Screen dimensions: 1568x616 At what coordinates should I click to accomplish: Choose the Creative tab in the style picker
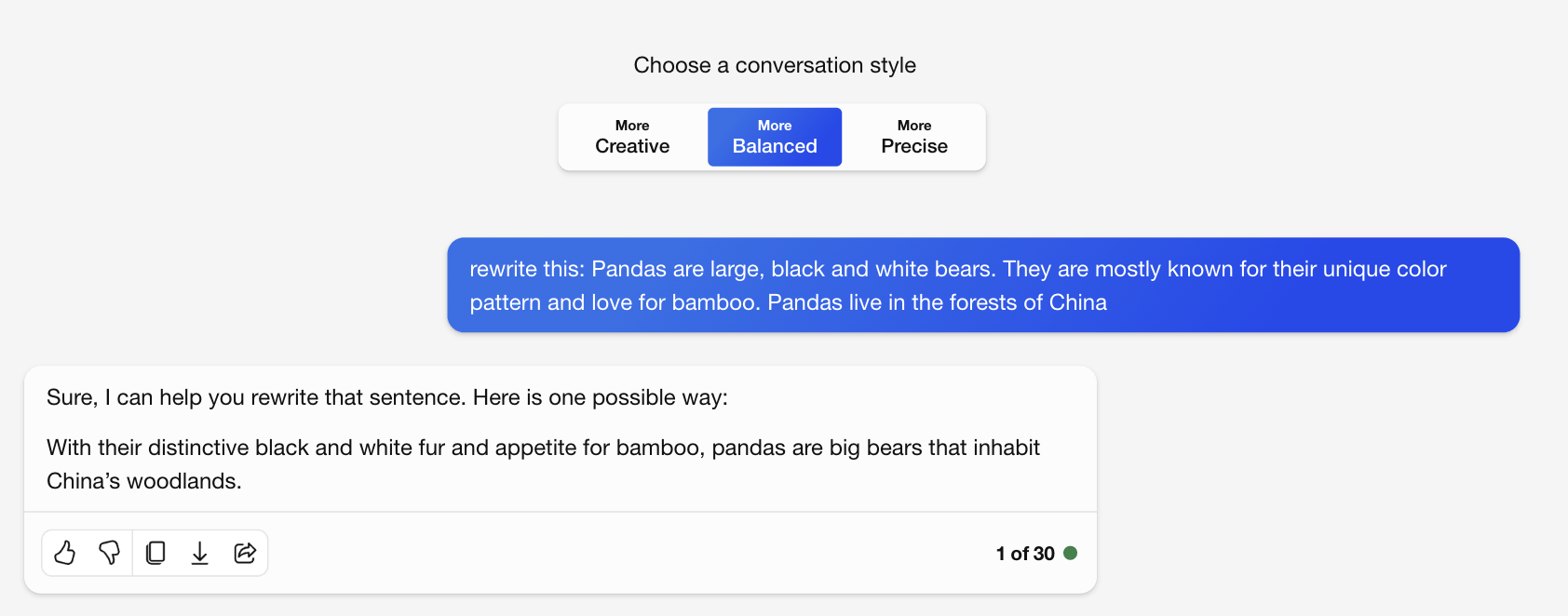(x=631, y=137)
